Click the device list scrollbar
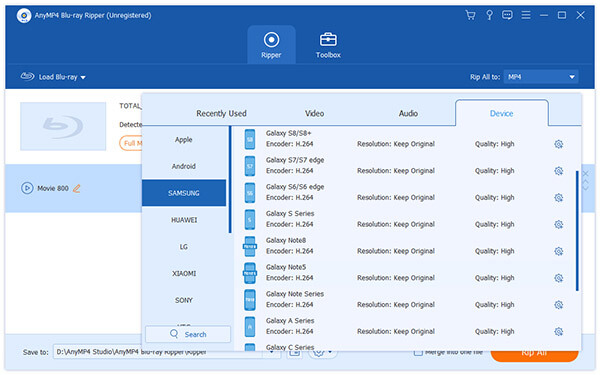 tap(577, 231)
